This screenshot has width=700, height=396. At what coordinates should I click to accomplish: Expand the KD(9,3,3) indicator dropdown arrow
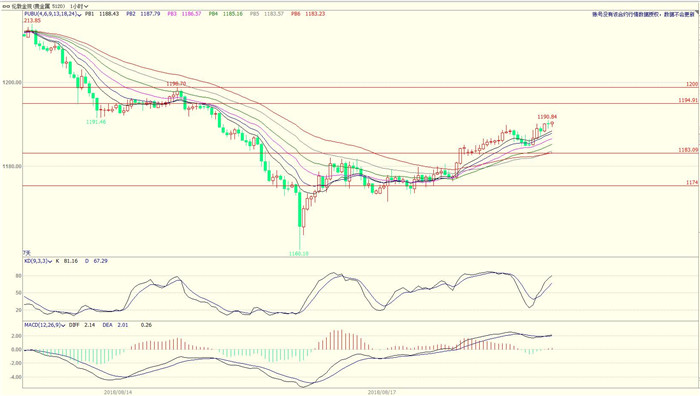(50, 261)
